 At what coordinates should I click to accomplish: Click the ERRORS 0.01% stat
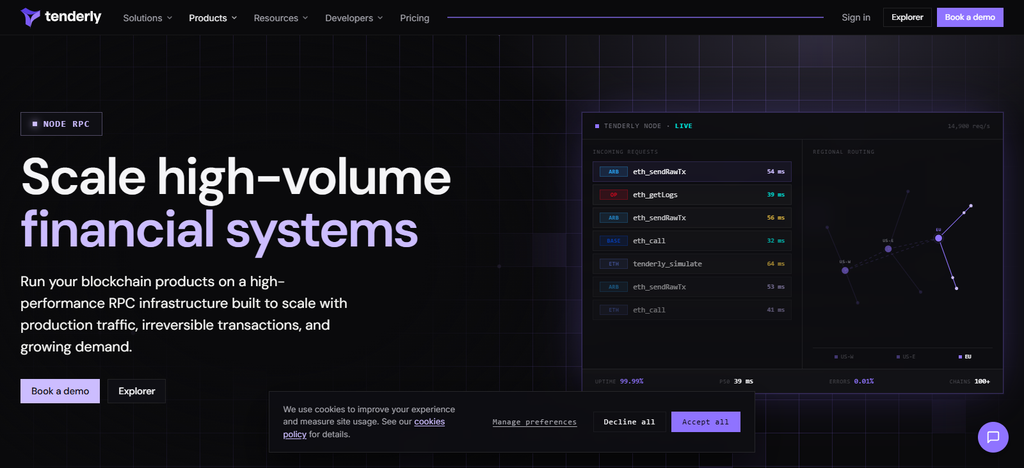click(852, 381)
